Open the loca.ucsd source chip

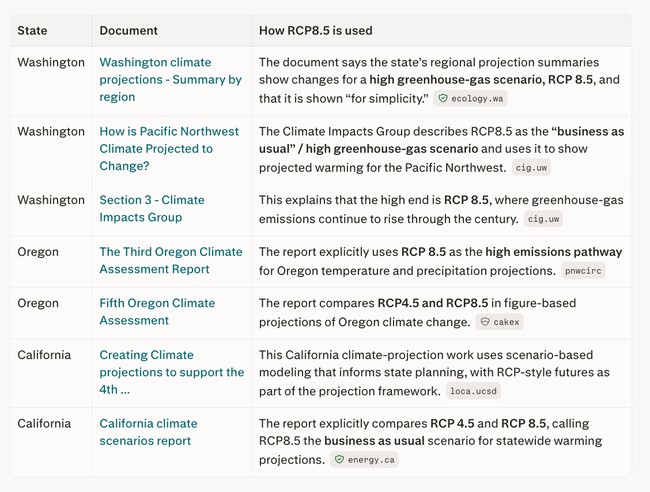473,391
